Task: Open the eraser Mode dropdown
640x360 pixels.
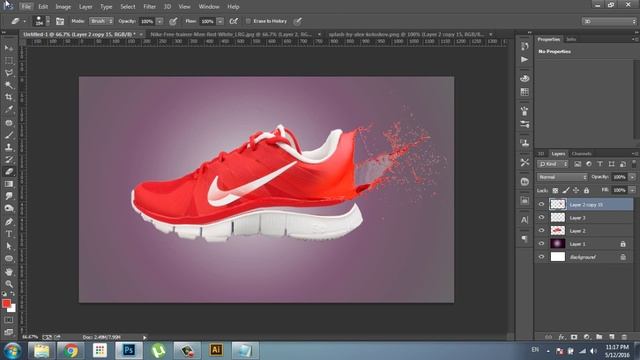Action: point(101,21)
